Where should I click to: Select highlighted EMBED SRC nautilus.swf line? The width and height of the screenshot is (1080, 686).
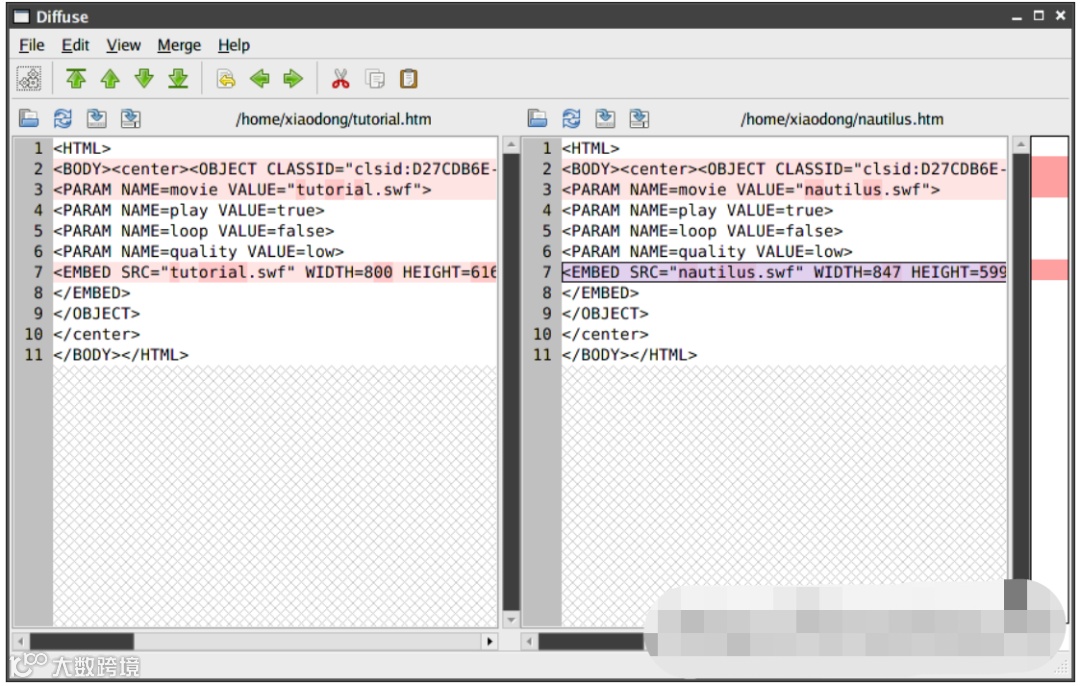[784, 272]
